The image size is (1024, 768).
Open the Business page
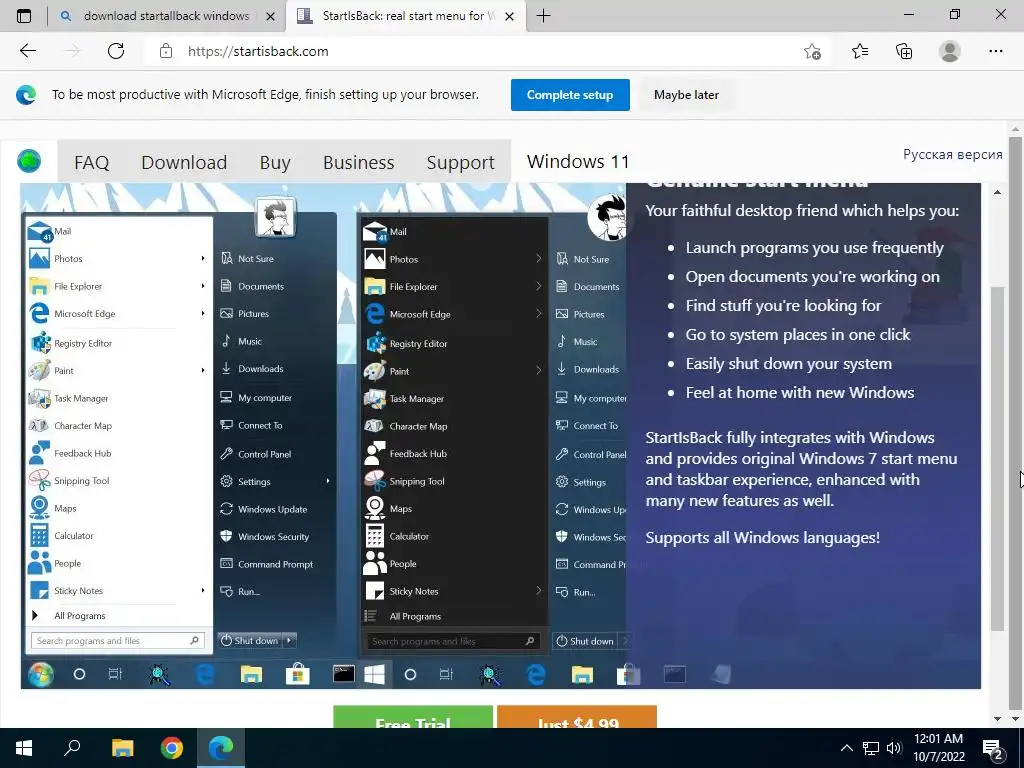tap(359, 162)
